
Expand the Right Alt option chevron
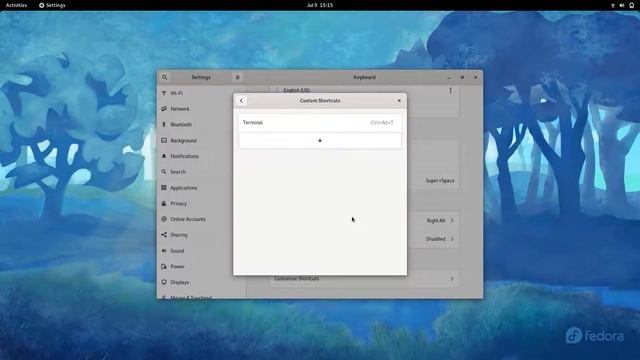pos(452,220)
